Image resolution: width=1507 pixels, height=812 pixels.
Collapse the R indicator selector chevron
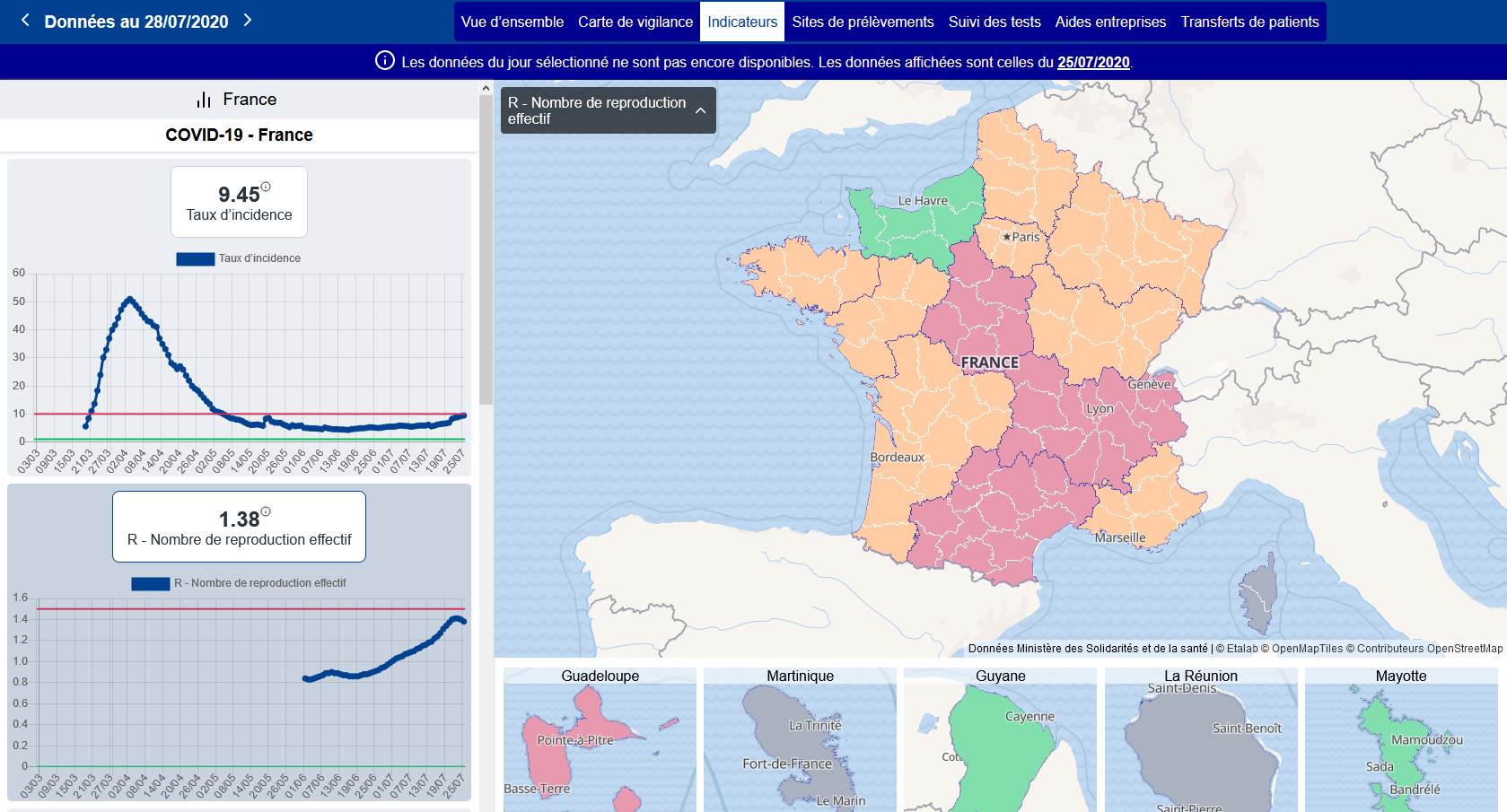pos(700,110)
